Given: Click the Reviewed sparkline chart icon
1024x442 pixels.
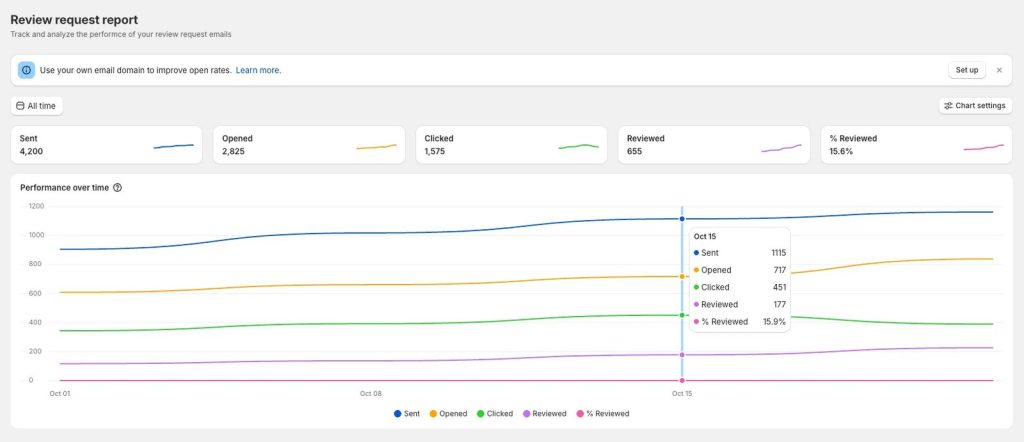Looking at the screenshot, I should (781, 146).
